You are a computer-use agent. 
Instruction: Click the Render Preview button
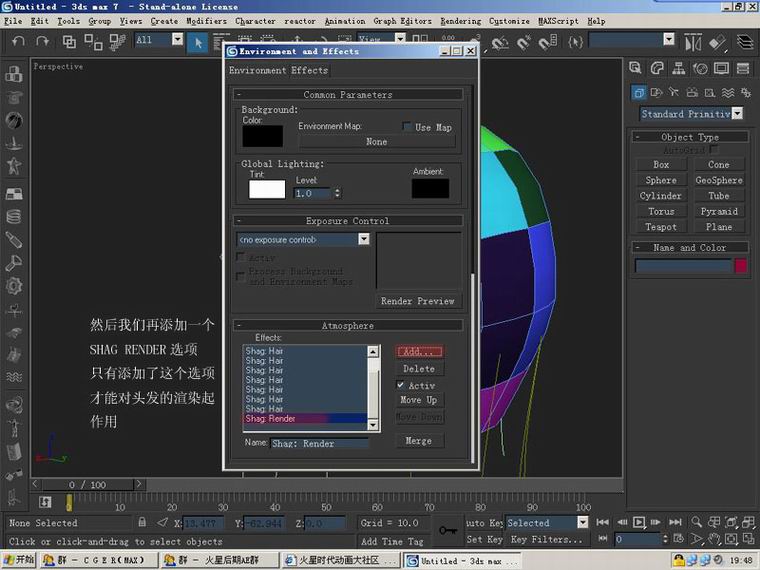click(418, 301)
